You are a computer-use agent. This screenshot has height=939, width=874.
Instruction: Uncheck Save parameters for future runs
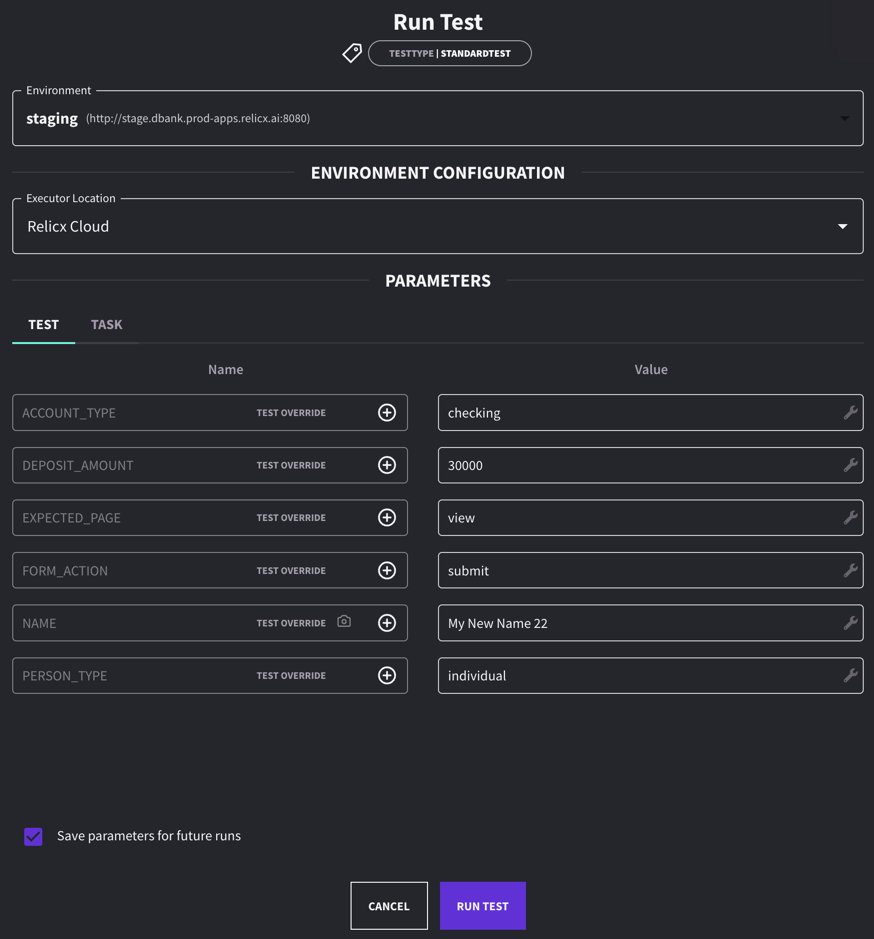[x=33, y=836]
